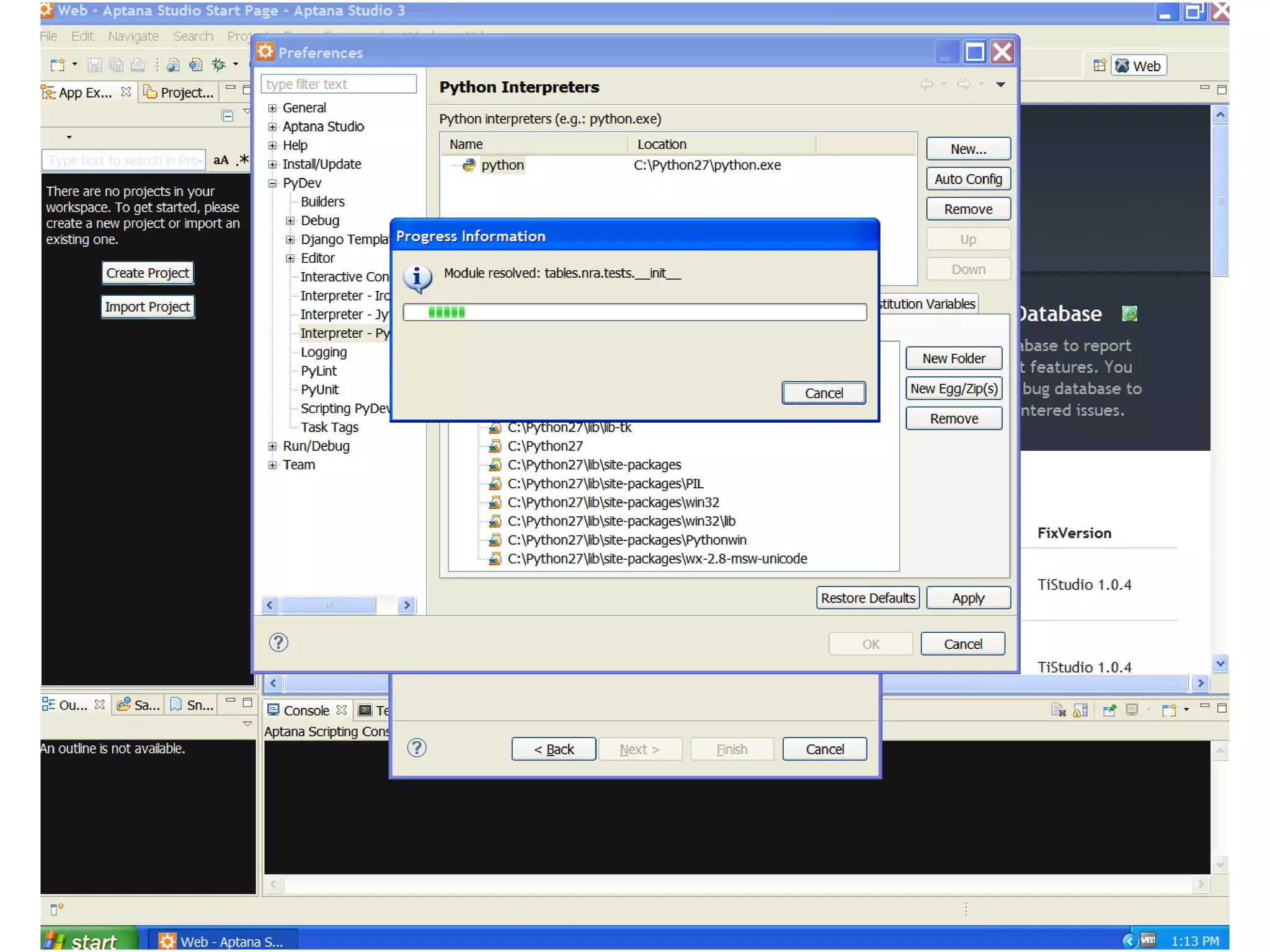
Task: Click the New Egg/Zip(s) button
Action: (x=954, y=389)
